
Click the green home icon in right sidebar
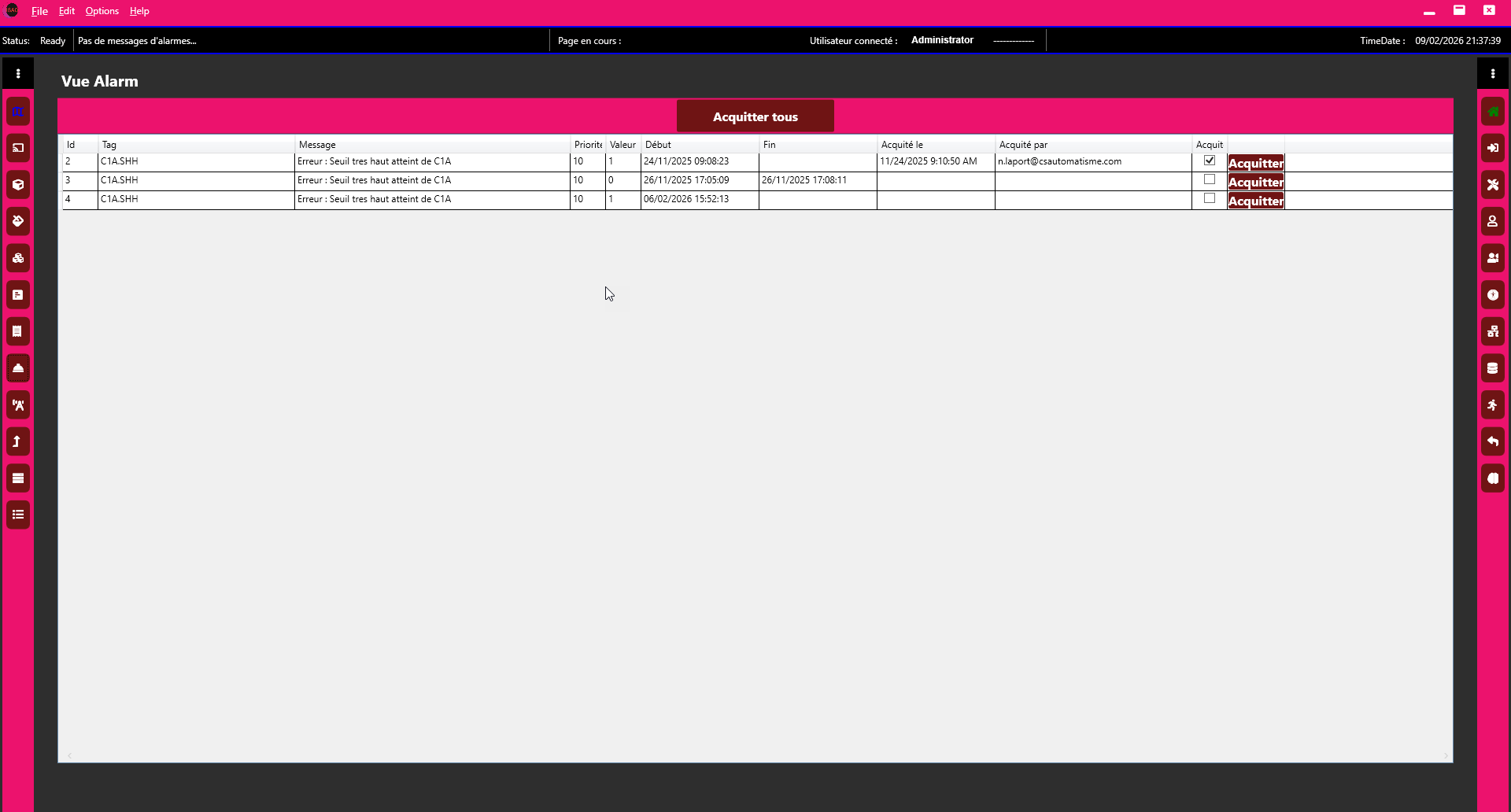tap(1492, 112)
